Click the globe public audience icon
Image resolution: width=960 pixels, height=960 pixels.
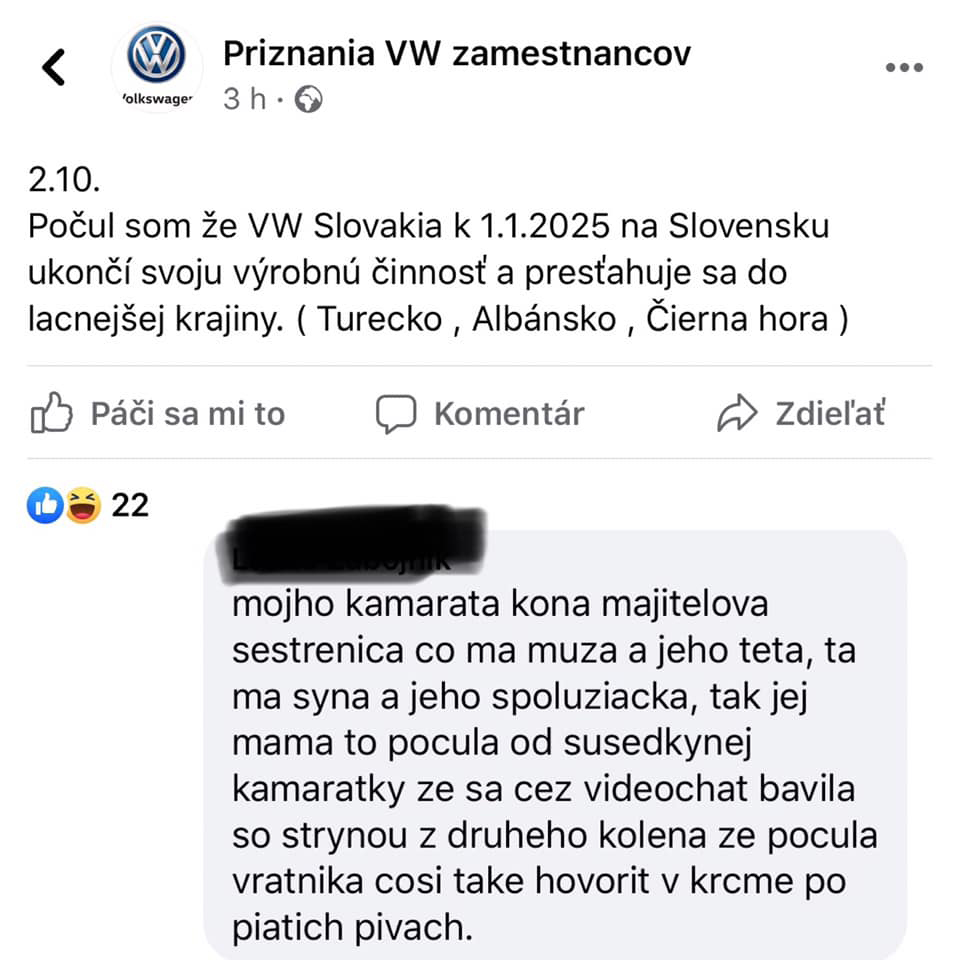(309, 99)
